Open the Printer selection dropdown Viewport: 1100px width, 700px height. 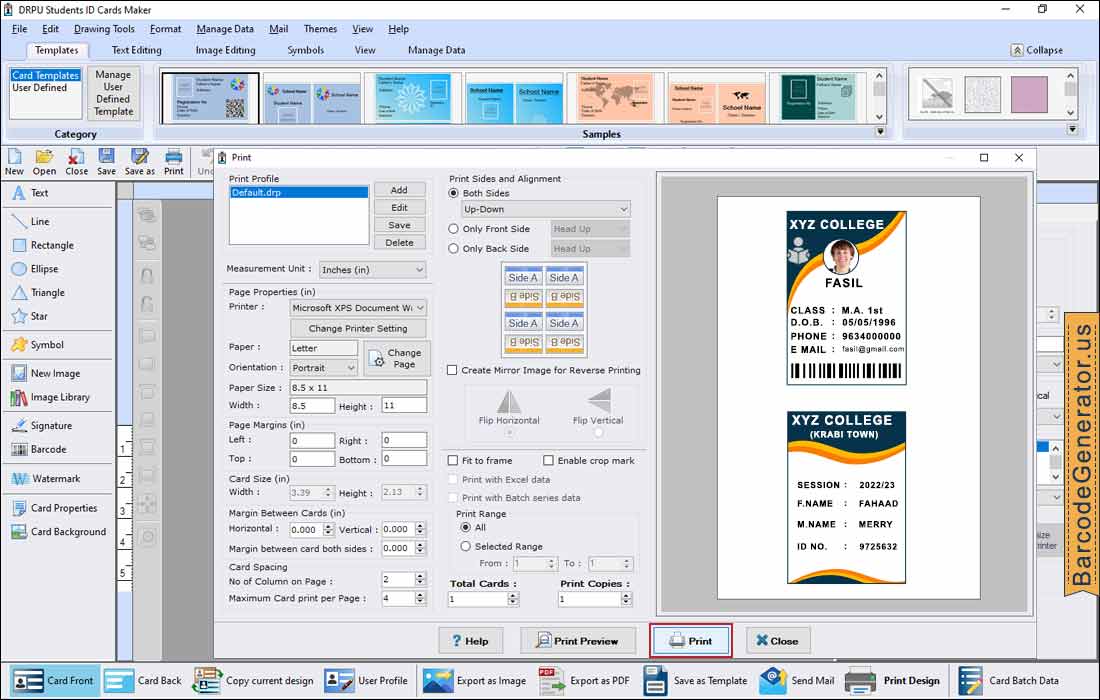tap(358, 308)
